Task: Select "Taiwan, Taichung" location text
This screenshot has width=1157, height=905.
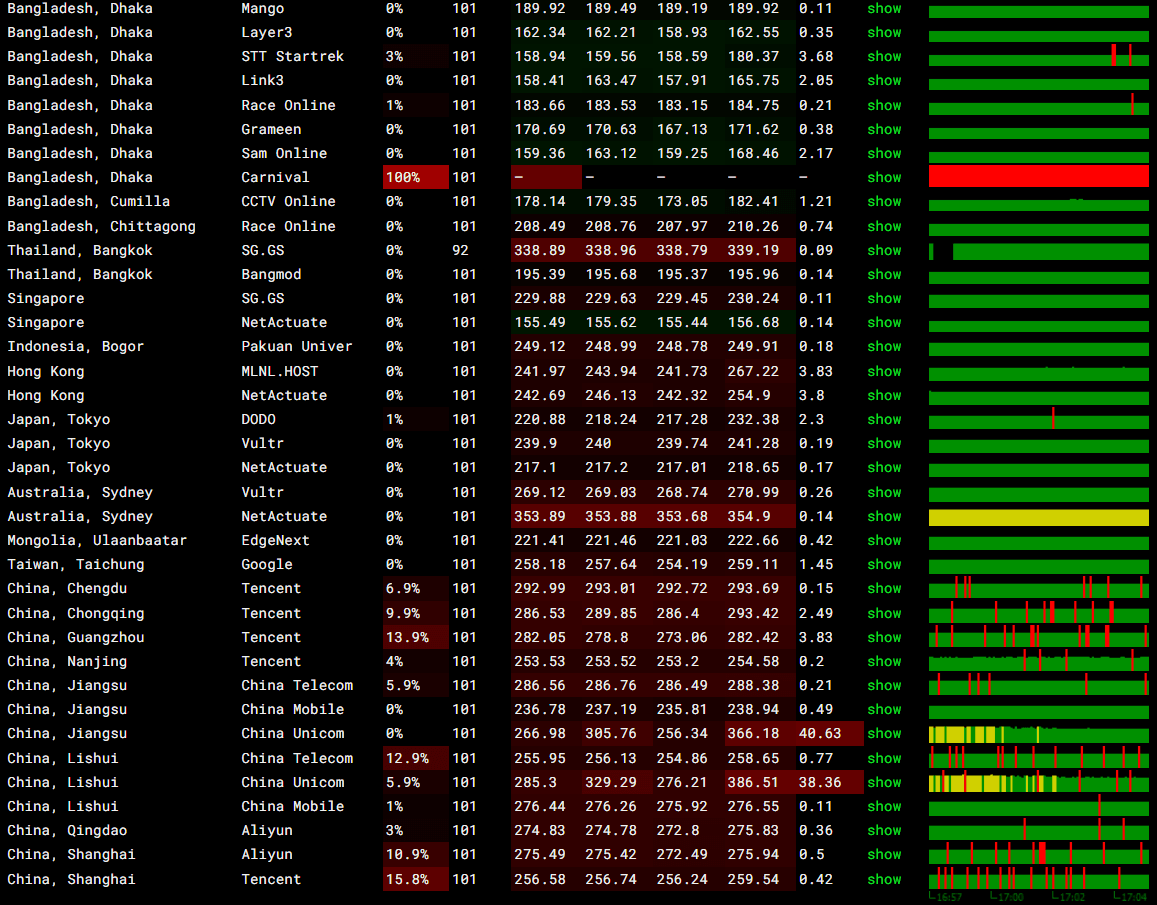Action: pyautogui.click(x=75, y=565)
